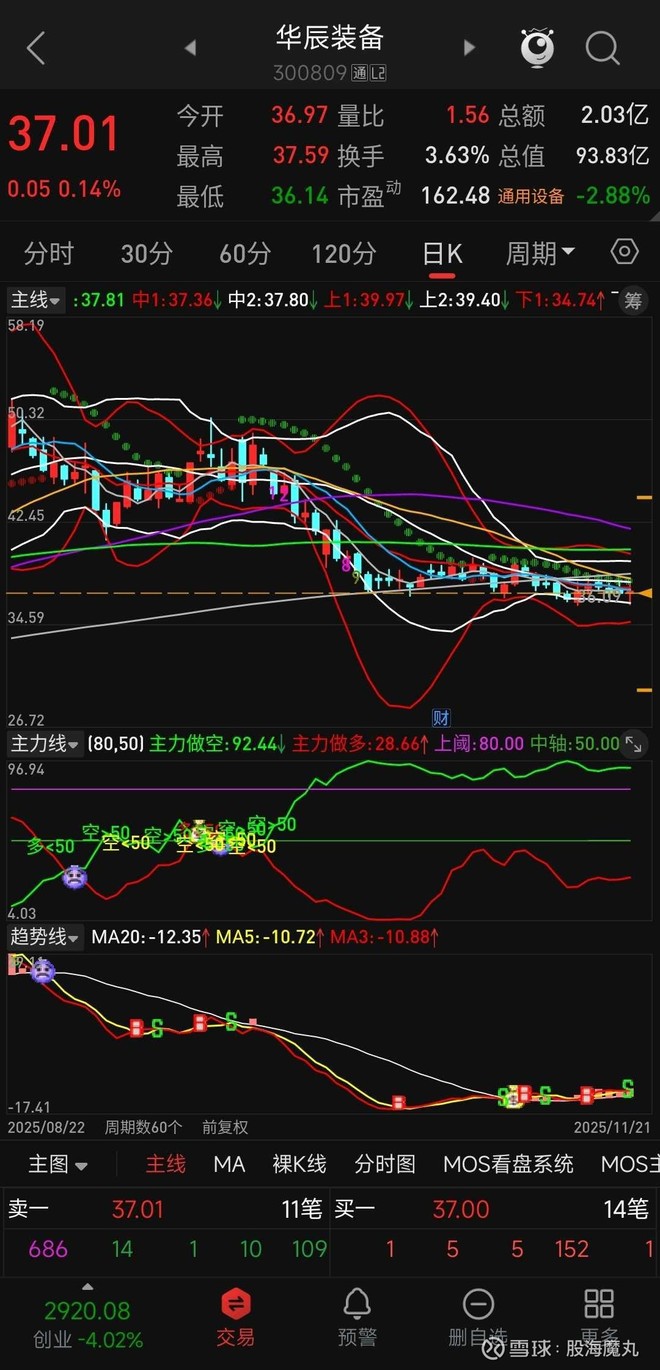This screenshot has width=660, height=1370.
Task: Tap the 市盈 value 162.48
Action: 456,196
